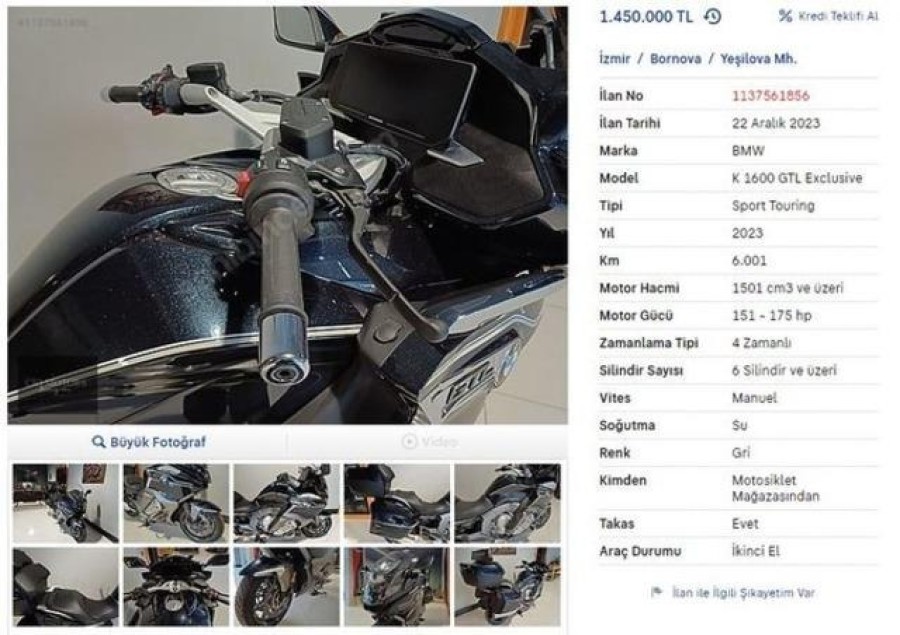Image resolution: width=900 pixels, height=635 pixels.
Task: Click İlan ile İlgili Şikayetim Var link
Action: click(743, 592)
